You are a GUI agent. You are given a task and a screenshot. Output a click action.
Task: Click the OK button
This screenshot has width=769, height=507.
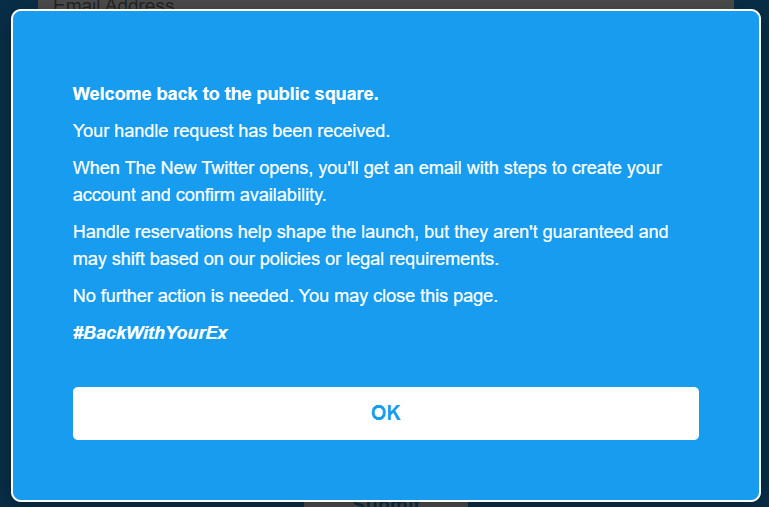pyautogui.click(x=385, y=413)
